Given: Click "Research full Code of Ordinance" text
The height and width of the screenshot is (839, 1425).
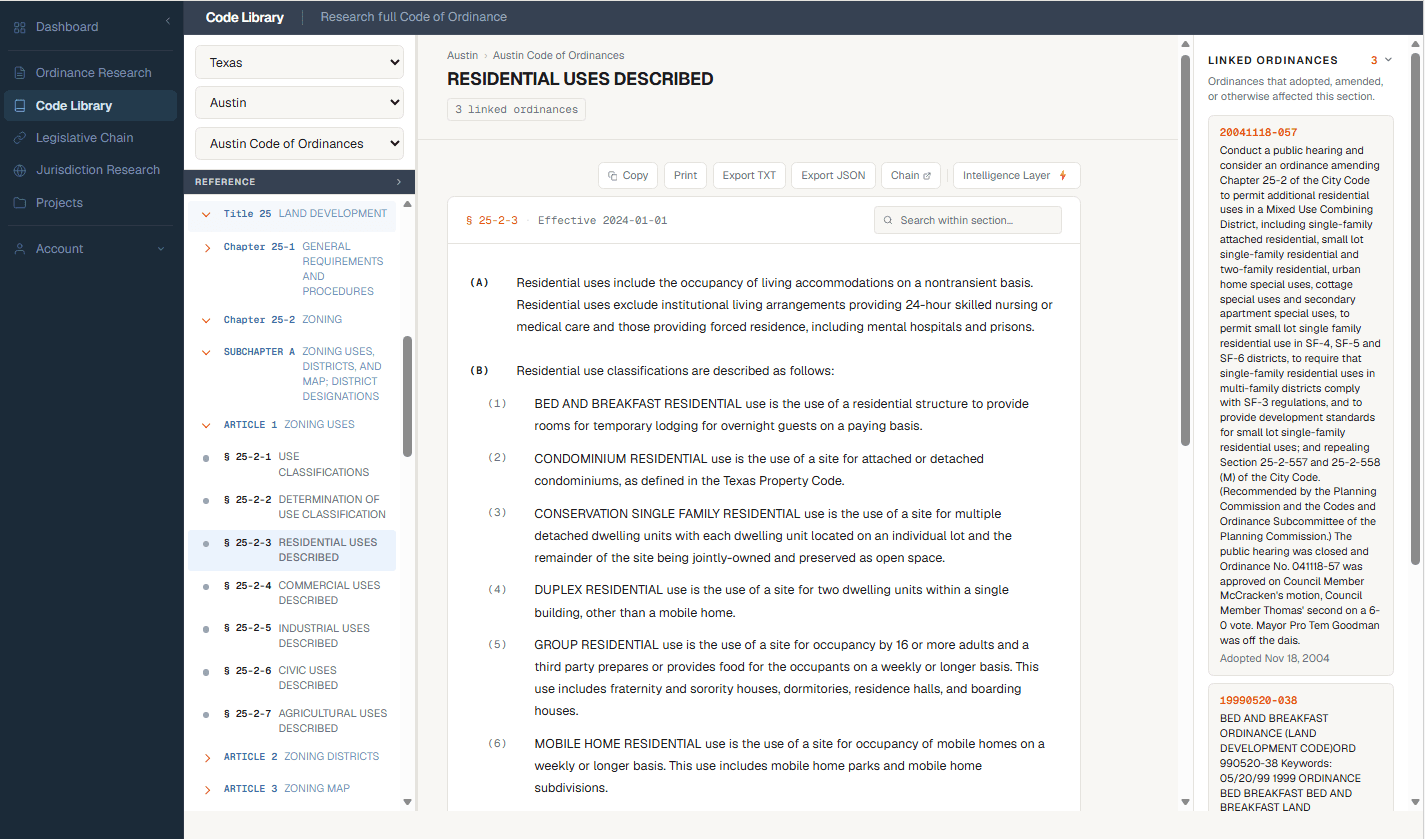Looking at the screenshot, I should [x=413, y=17].
